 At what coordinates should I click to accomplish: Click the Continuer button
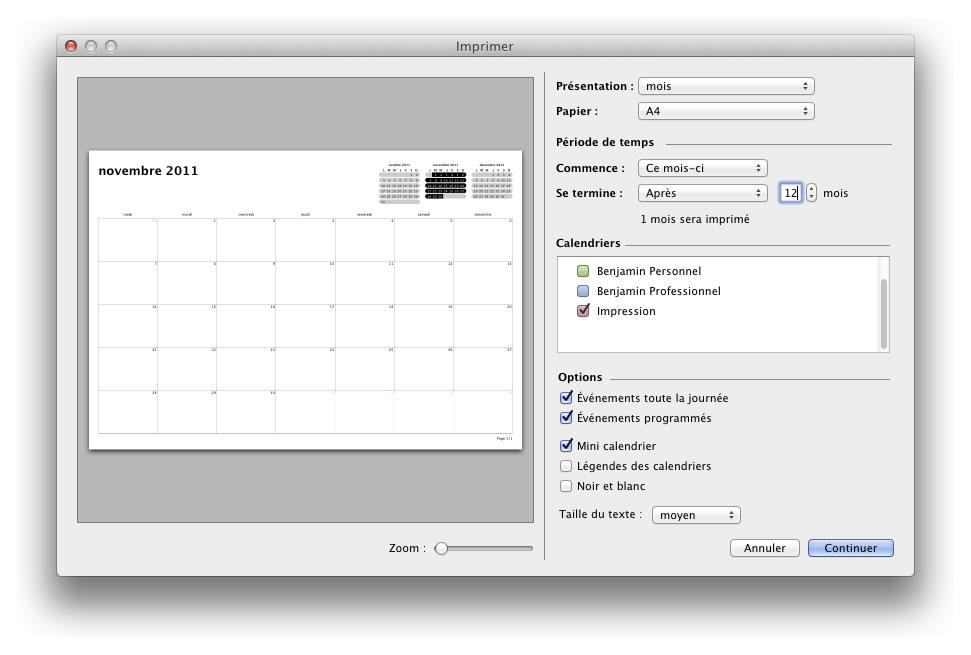[850, 548]
